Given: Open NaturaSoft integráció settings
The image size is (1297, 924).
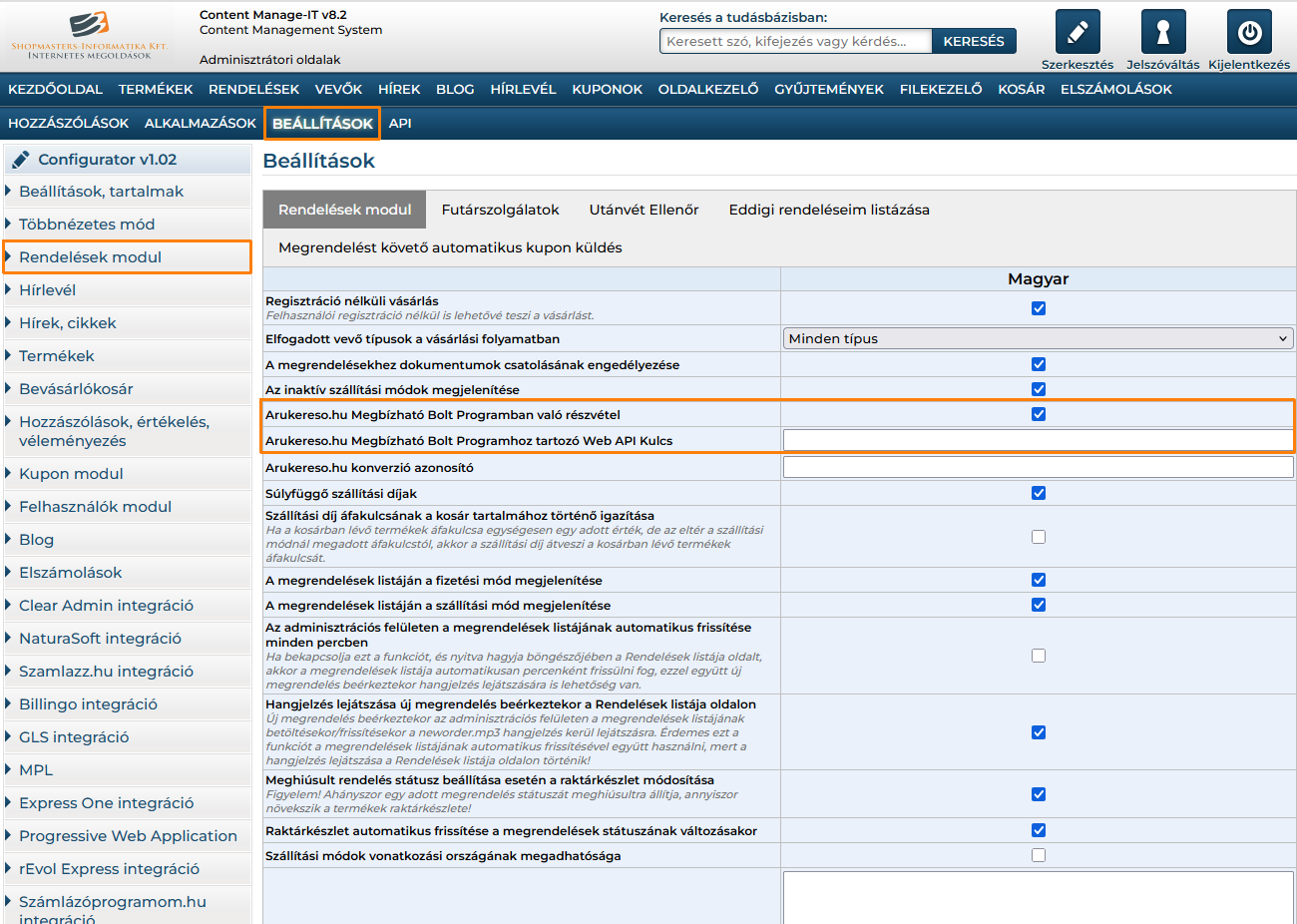Looking at the screenshot, I should pyautogui.click(x=128, y=639).
